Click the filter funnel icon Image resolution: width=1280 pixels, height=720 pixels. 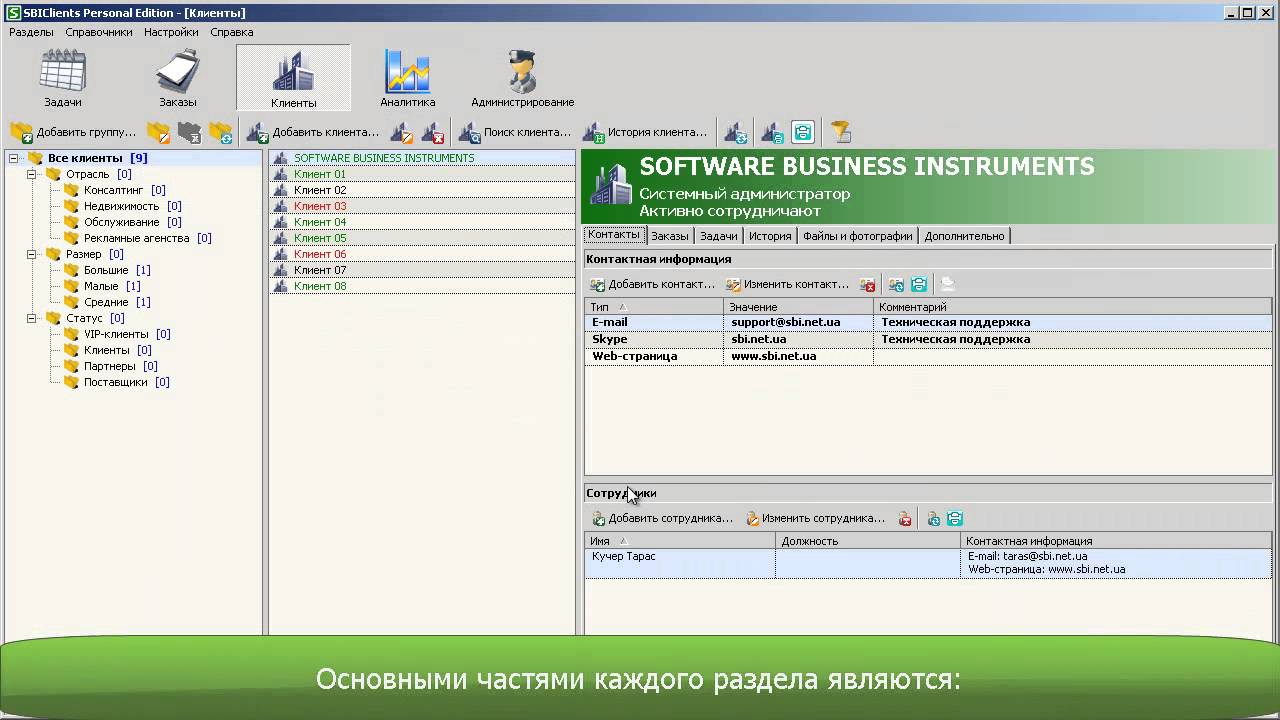(x=840, y=132)
